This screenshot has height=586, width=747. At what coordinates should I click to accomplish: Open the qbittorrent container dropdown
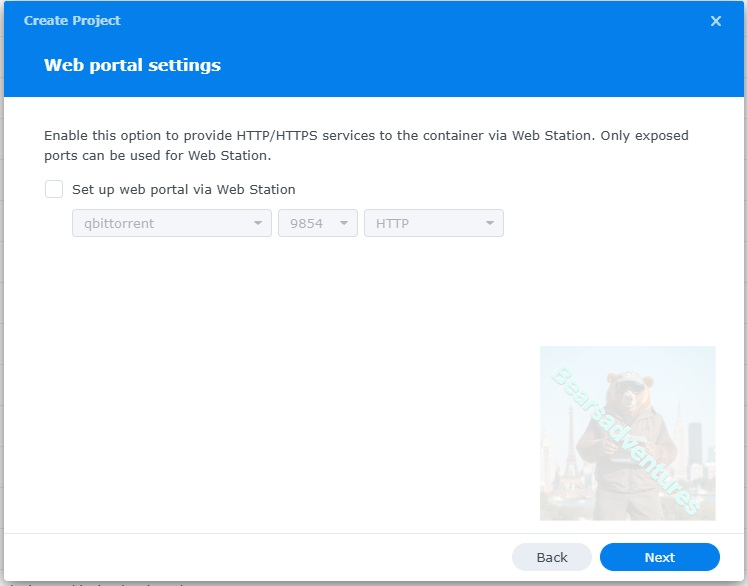171,223
